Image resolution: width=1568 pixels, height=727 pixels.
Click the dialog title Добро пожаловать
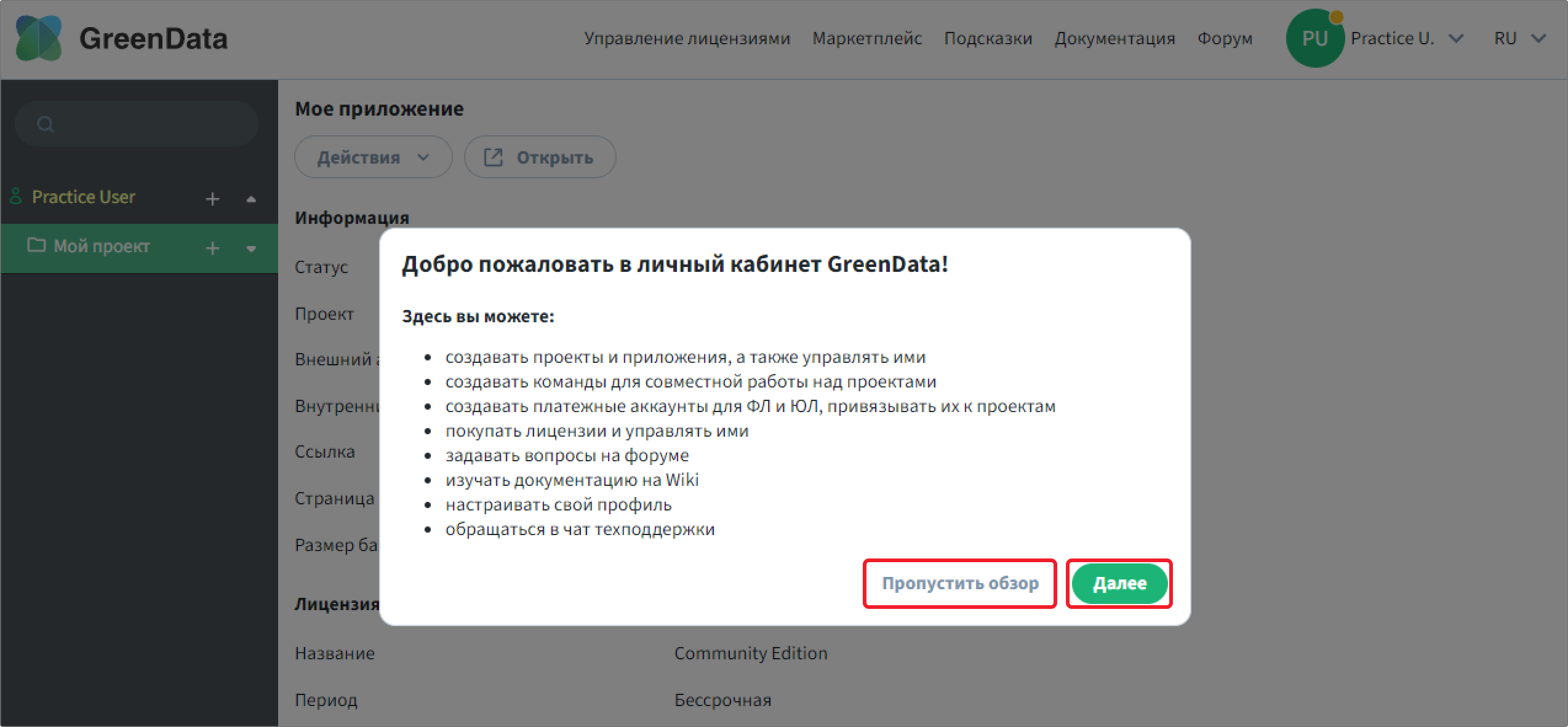(675, 264)
